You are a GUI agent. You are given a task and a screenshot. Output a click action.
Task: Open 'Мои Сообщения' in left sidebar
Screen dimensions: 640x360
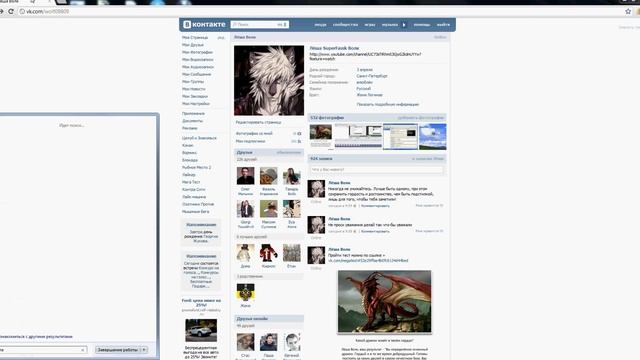[197, 74]
